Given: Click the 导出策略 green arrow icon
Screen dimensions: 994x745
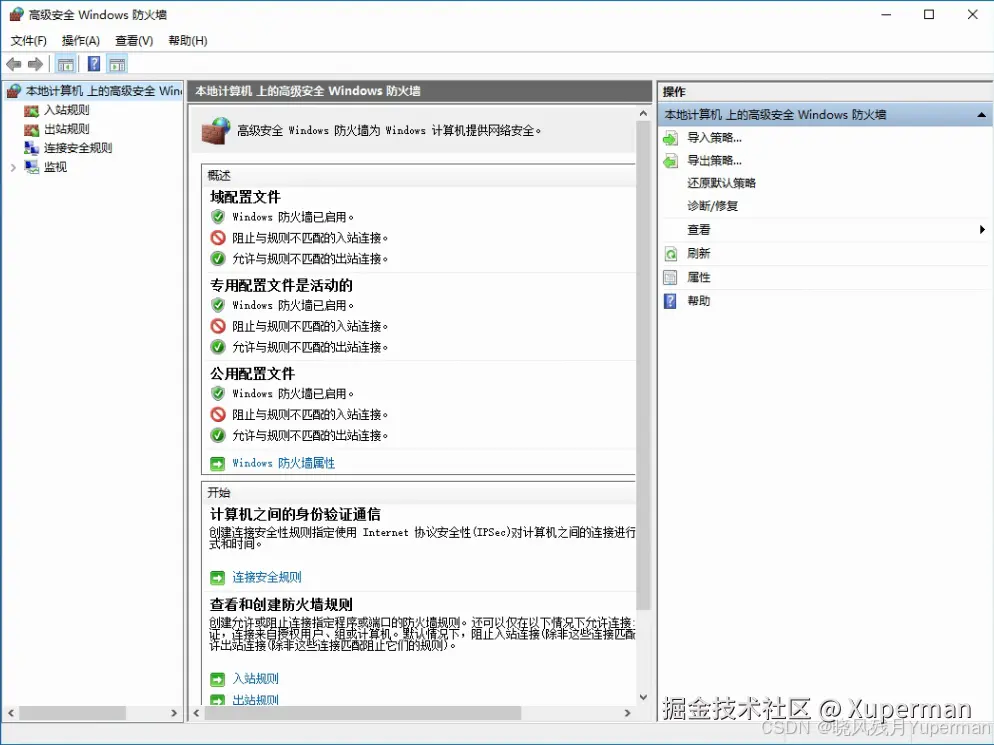Looking at the screenshot, I should click(x=670, y=161).
